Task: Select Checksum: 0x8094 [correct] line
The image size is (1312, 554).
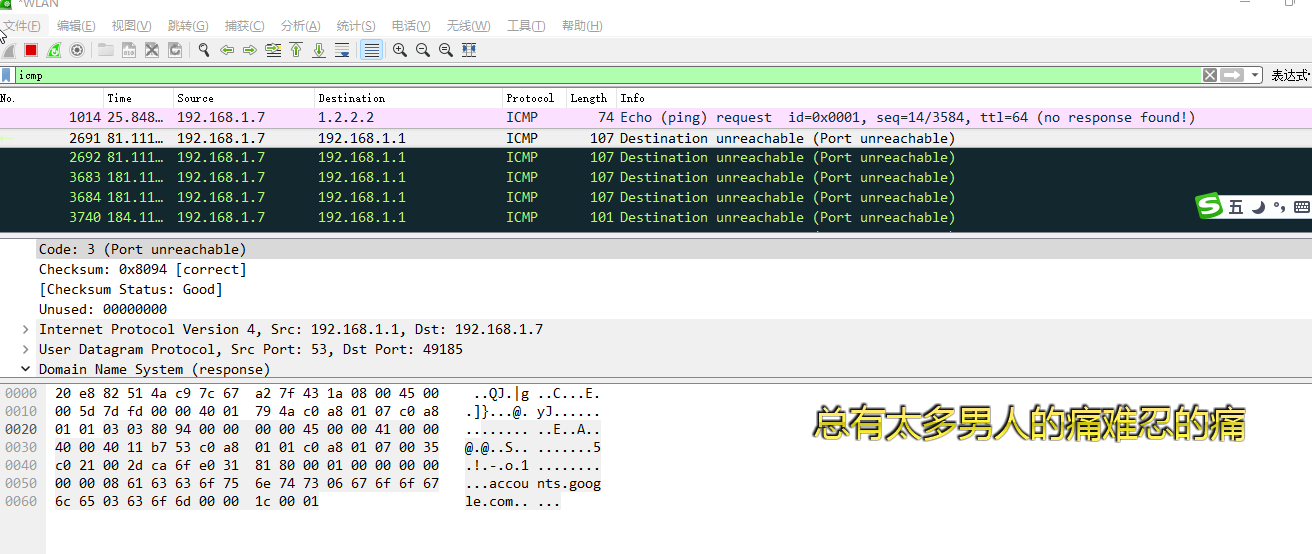Action: [142, 269]
